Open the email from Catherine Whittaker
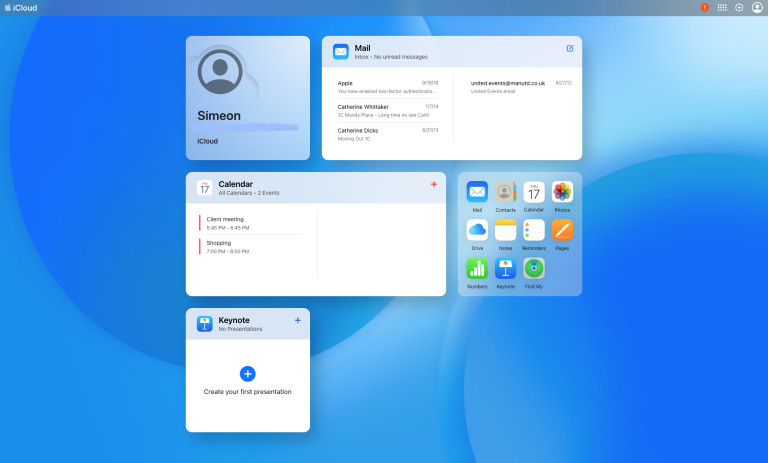 pos(388,110)
